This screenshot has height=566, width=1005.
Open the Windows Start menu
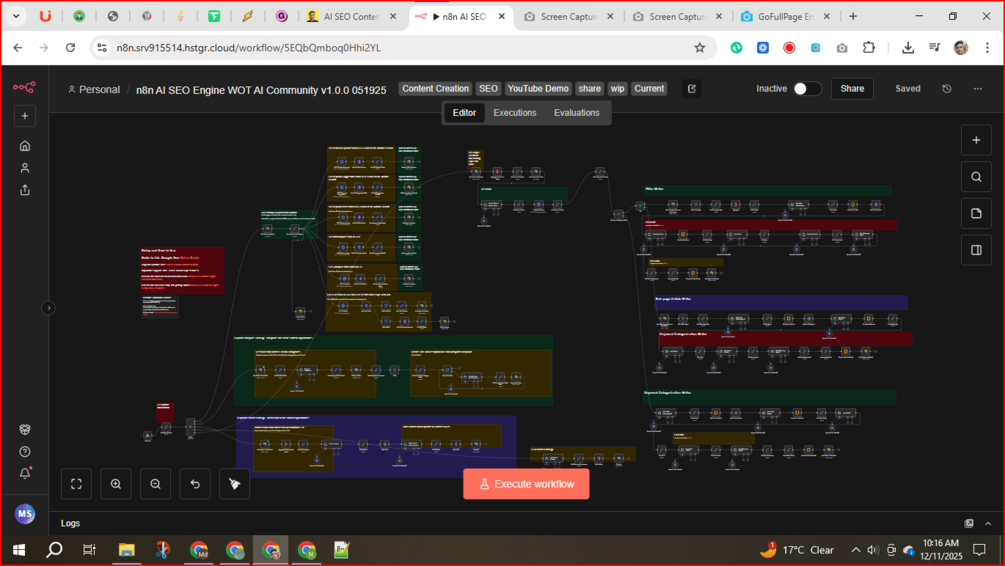(19, 550)
